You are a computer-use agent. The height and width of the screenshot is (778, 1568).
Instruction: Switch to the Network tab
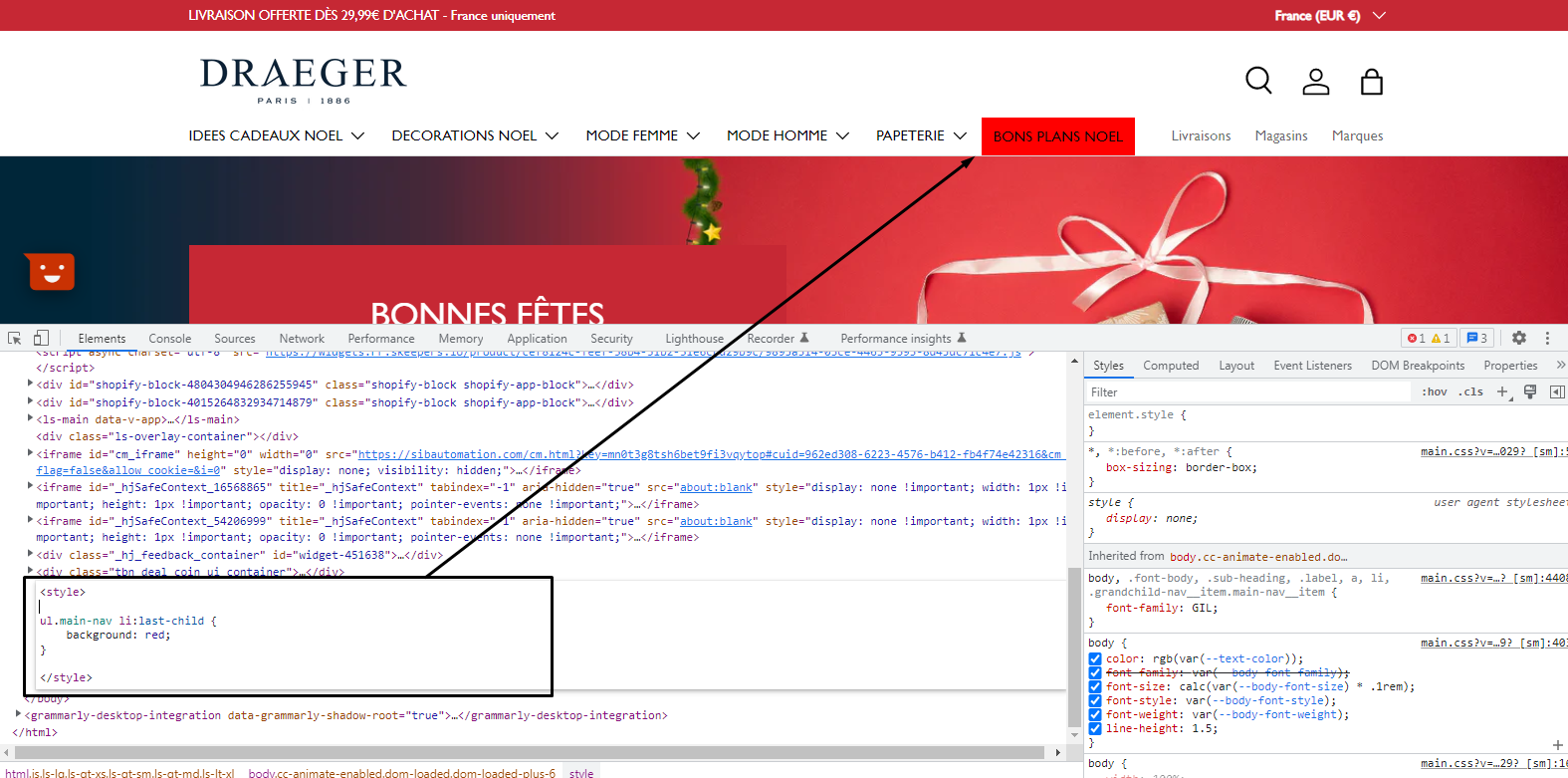(x=302, y=339)
